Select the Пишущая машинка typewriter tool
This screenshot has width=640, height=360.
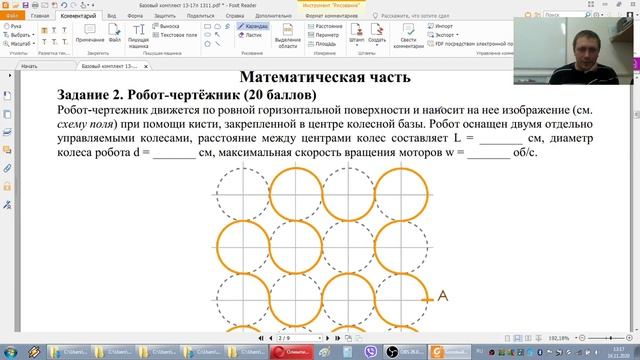pos(138,36)
